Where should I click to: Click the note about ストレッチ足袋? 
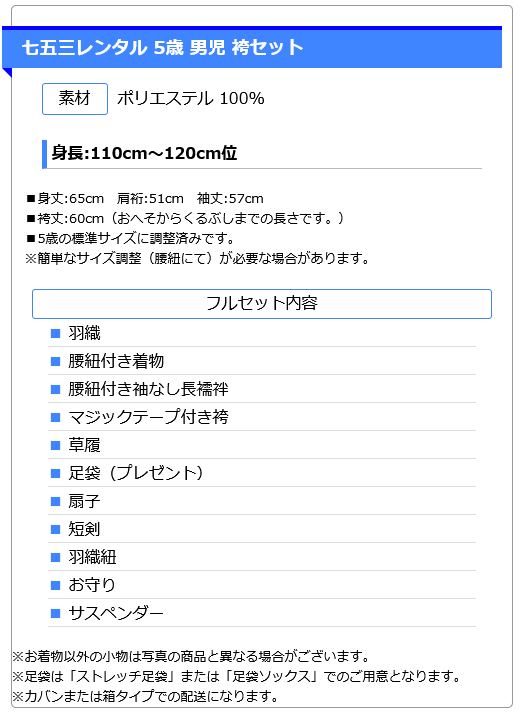[x=237, y=677]
